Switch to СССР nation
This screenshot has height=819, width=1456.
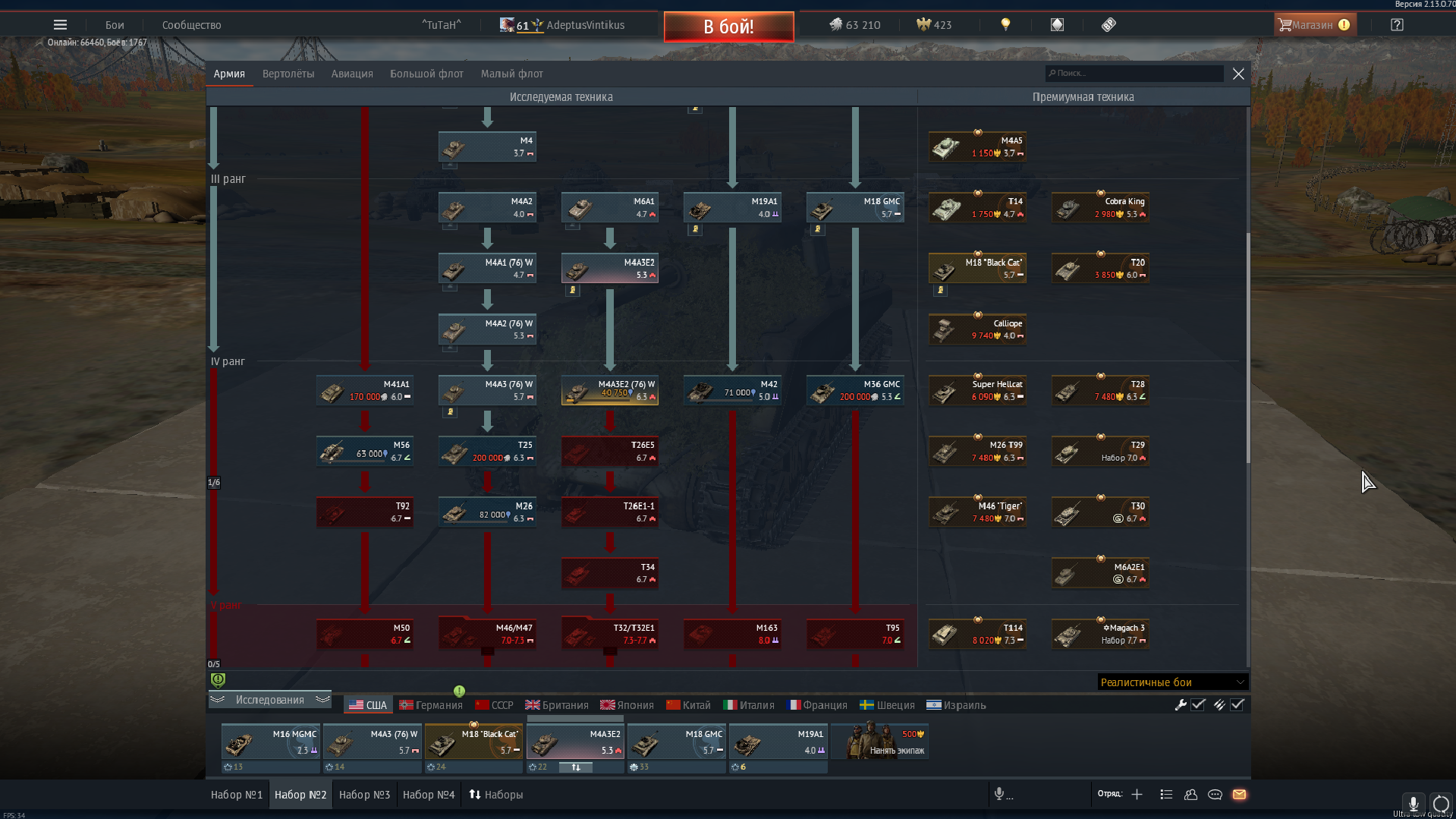pos(494,705)
